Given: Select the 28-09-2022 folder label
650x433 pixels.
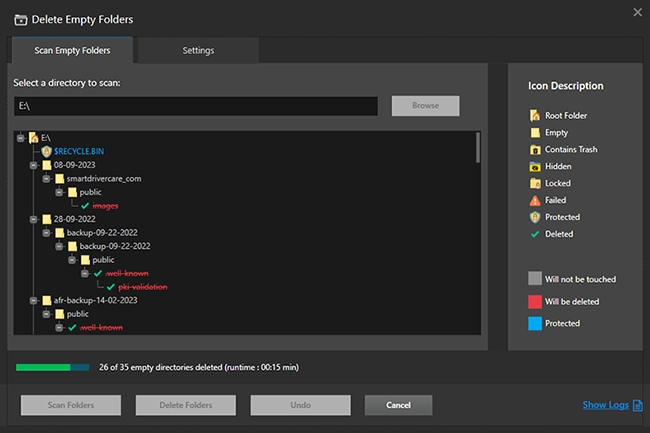Looking at the screenshot, I should coord(74,219).
